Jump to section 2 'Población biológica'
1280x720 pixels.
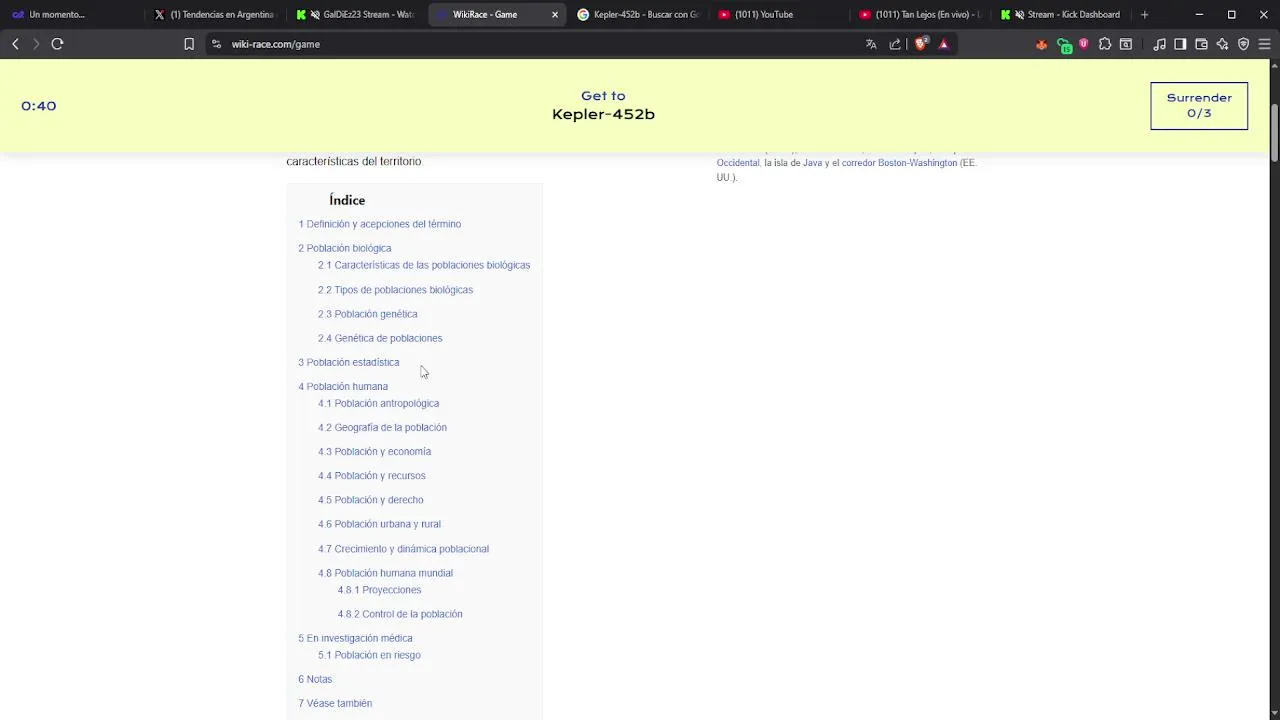[345, 248]
